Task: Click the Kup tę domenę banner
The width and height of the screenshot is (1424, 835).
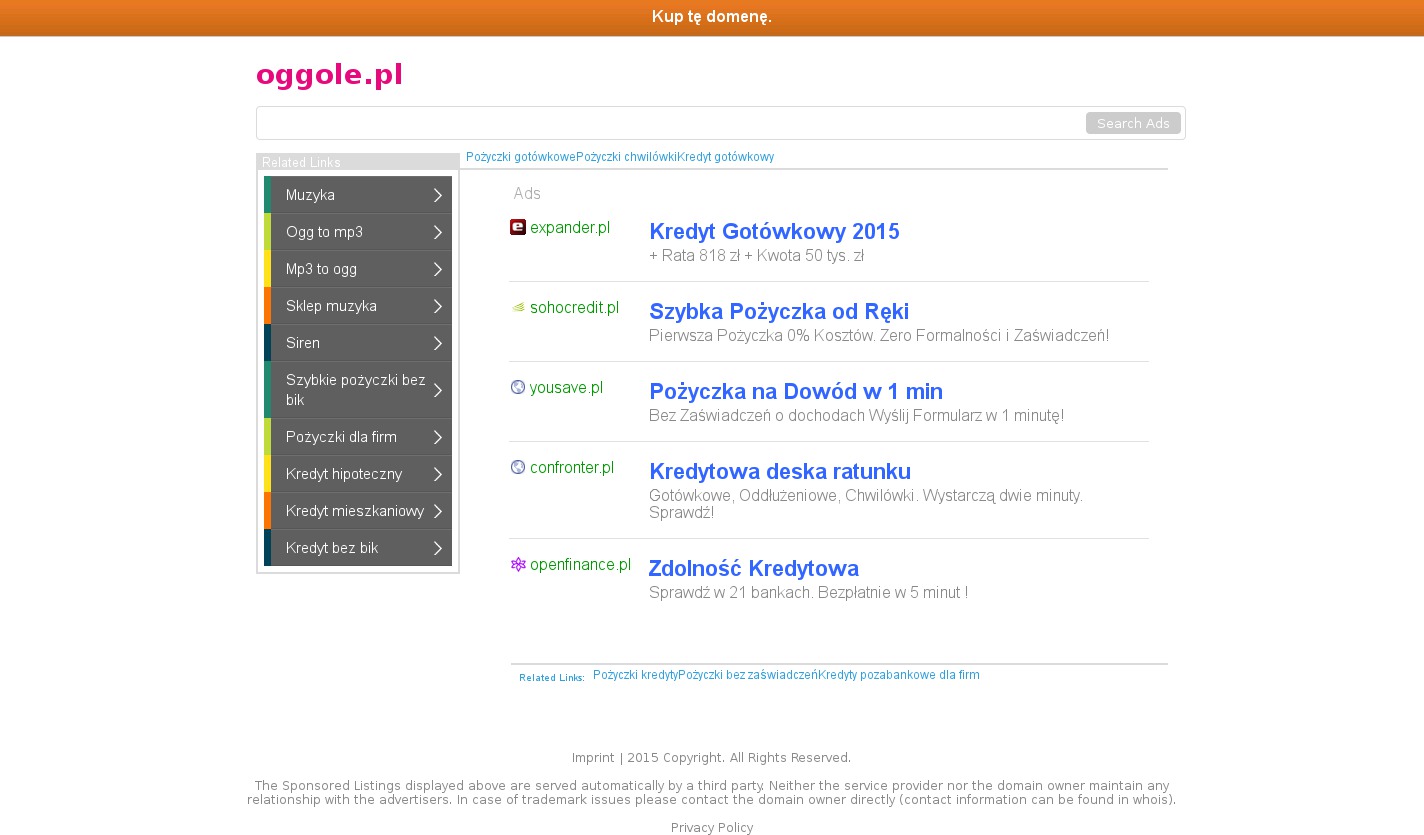Action: pyautogui.click(x=711, y=17)
